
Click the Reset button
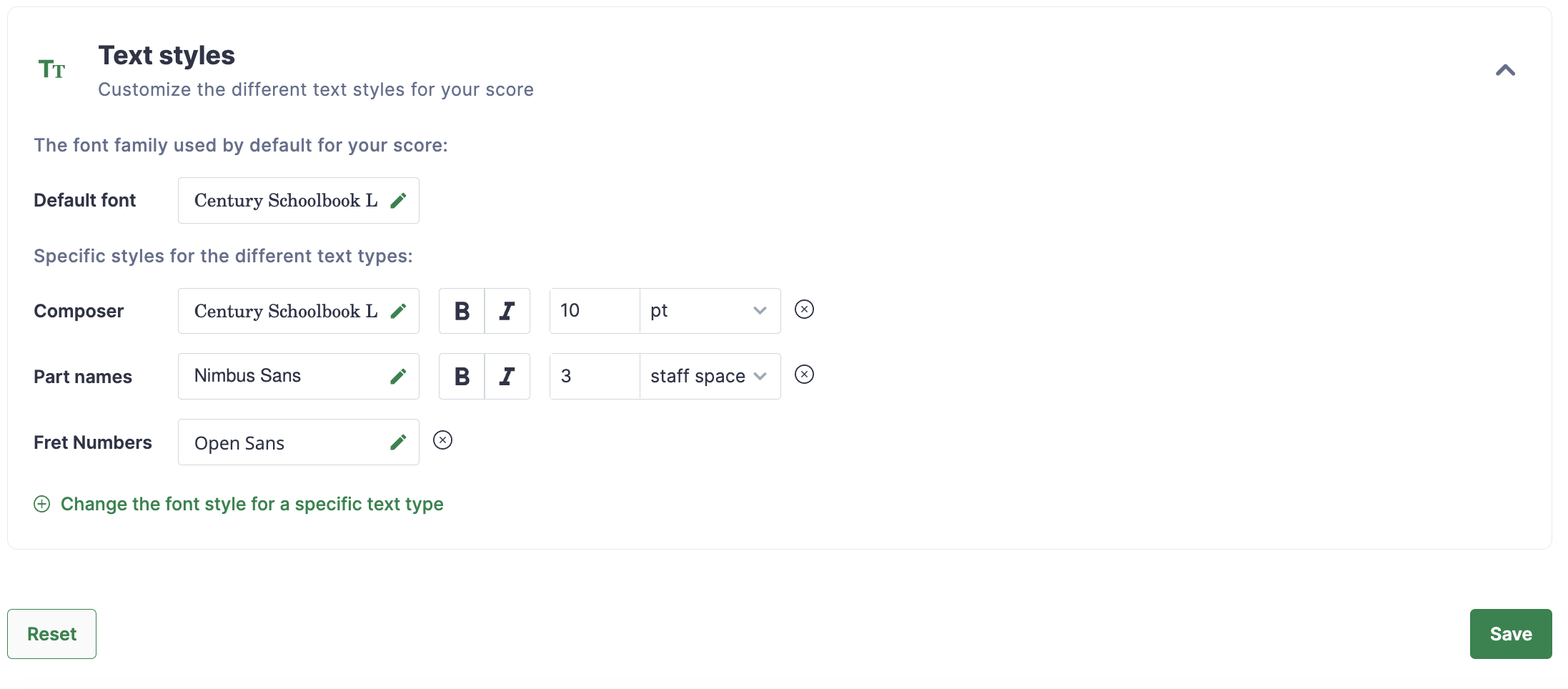[x=51, y=634]
